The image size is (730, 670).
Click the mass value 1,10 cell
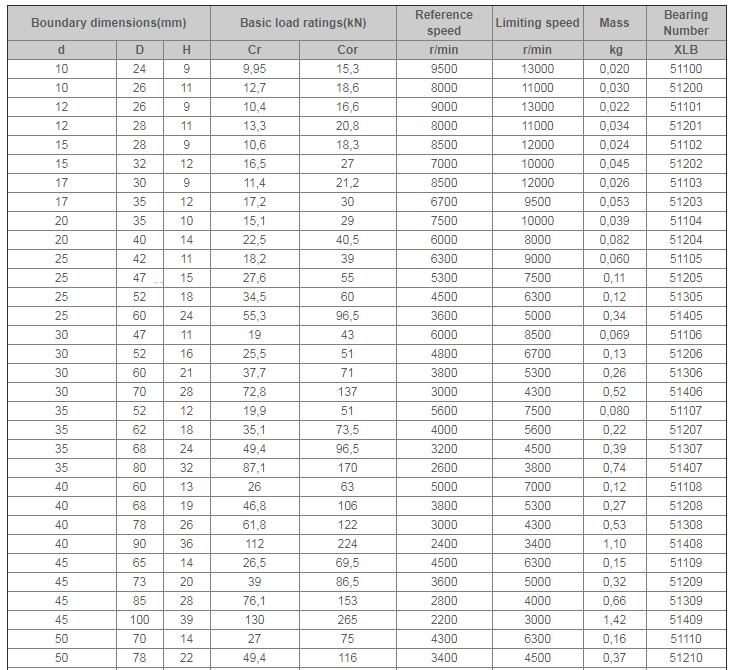click(x=614, y=543)
